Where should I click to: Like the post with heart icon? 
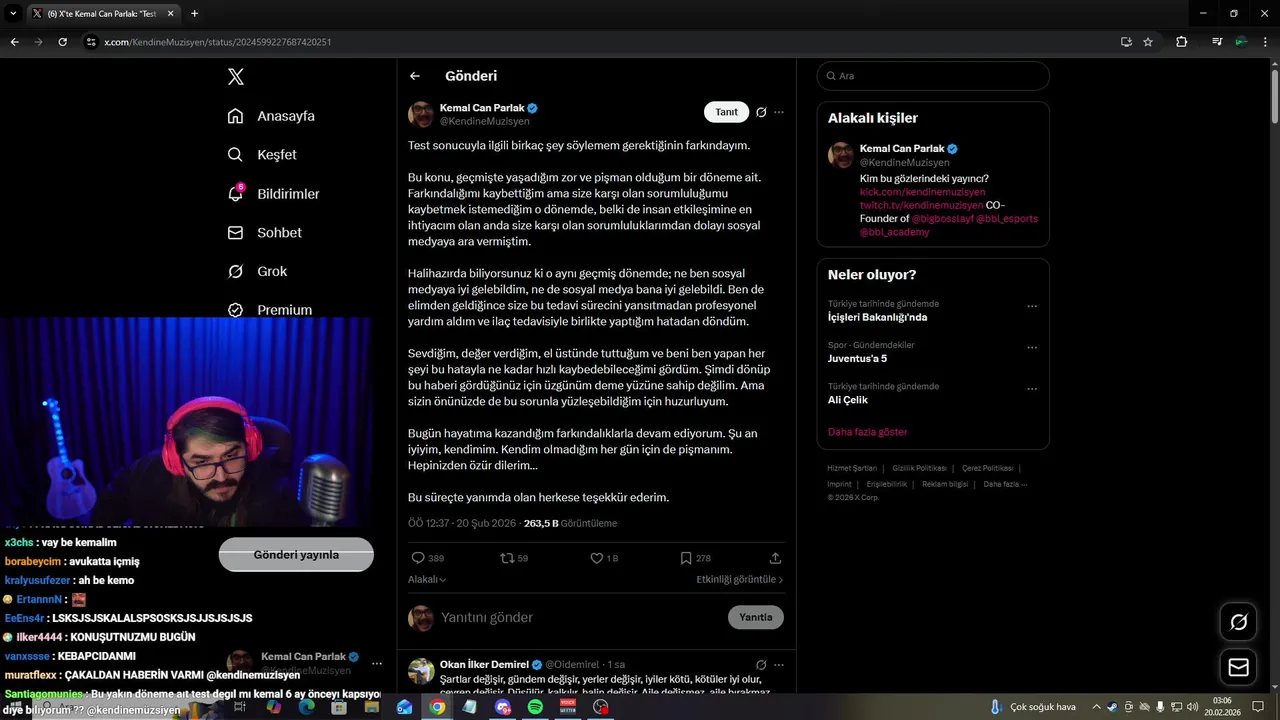click(597, 558)
